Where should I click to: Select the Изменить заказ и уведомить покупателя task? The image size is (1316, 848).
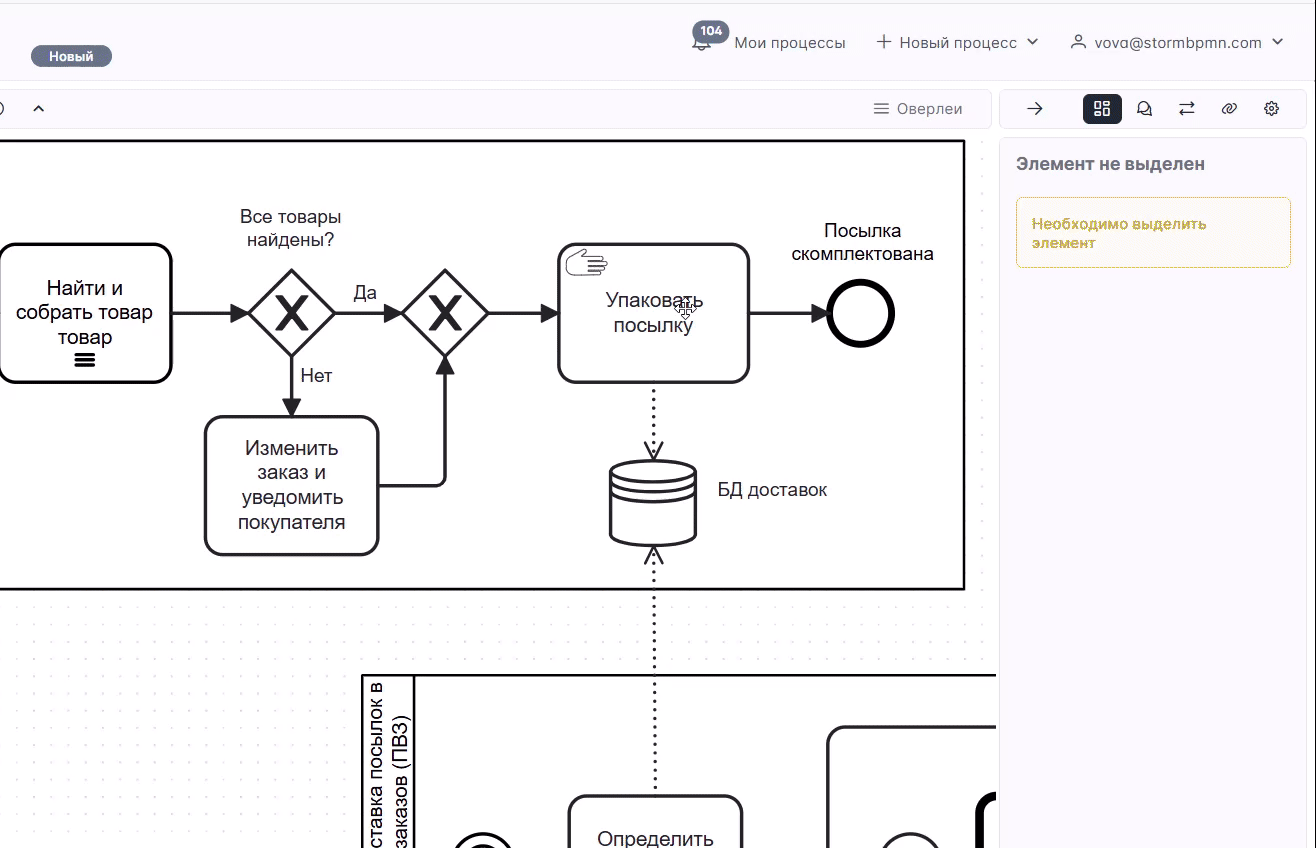291,485
